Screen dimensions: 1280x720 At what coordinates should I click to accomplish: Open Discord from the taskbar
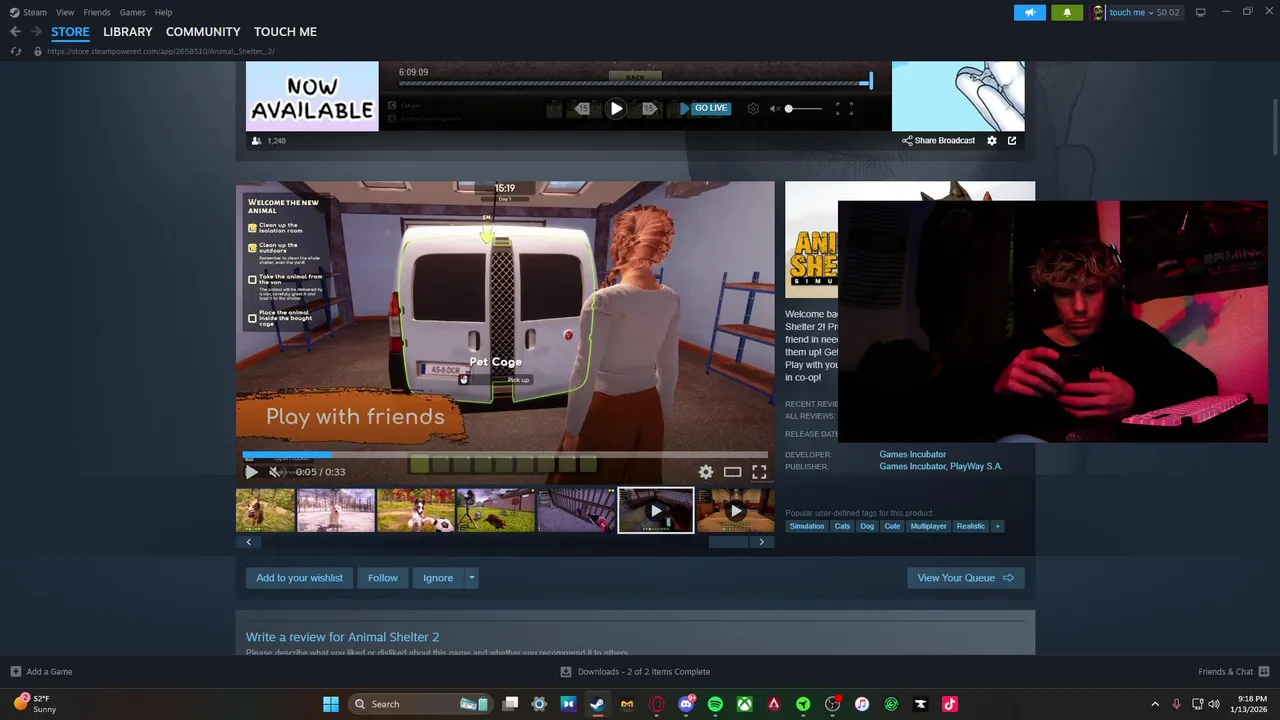[x=686, y=704]
